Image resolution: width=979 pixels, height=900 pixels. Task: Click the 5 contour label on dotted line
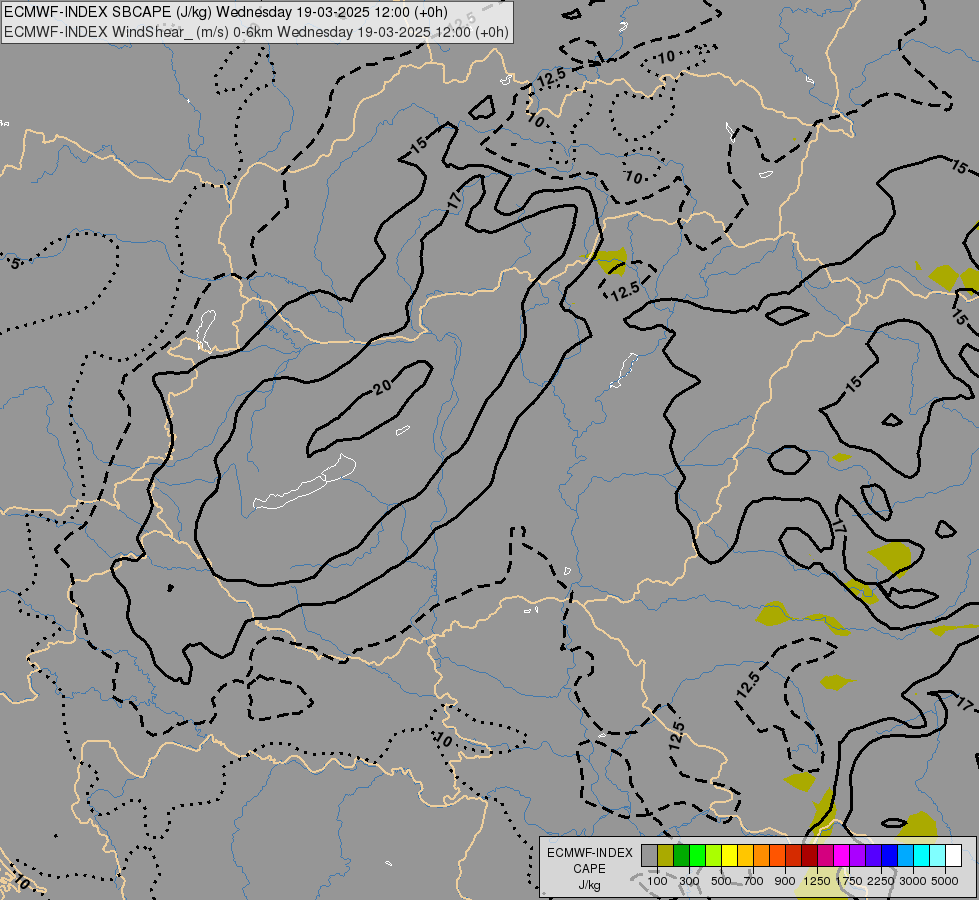[15, 263]
